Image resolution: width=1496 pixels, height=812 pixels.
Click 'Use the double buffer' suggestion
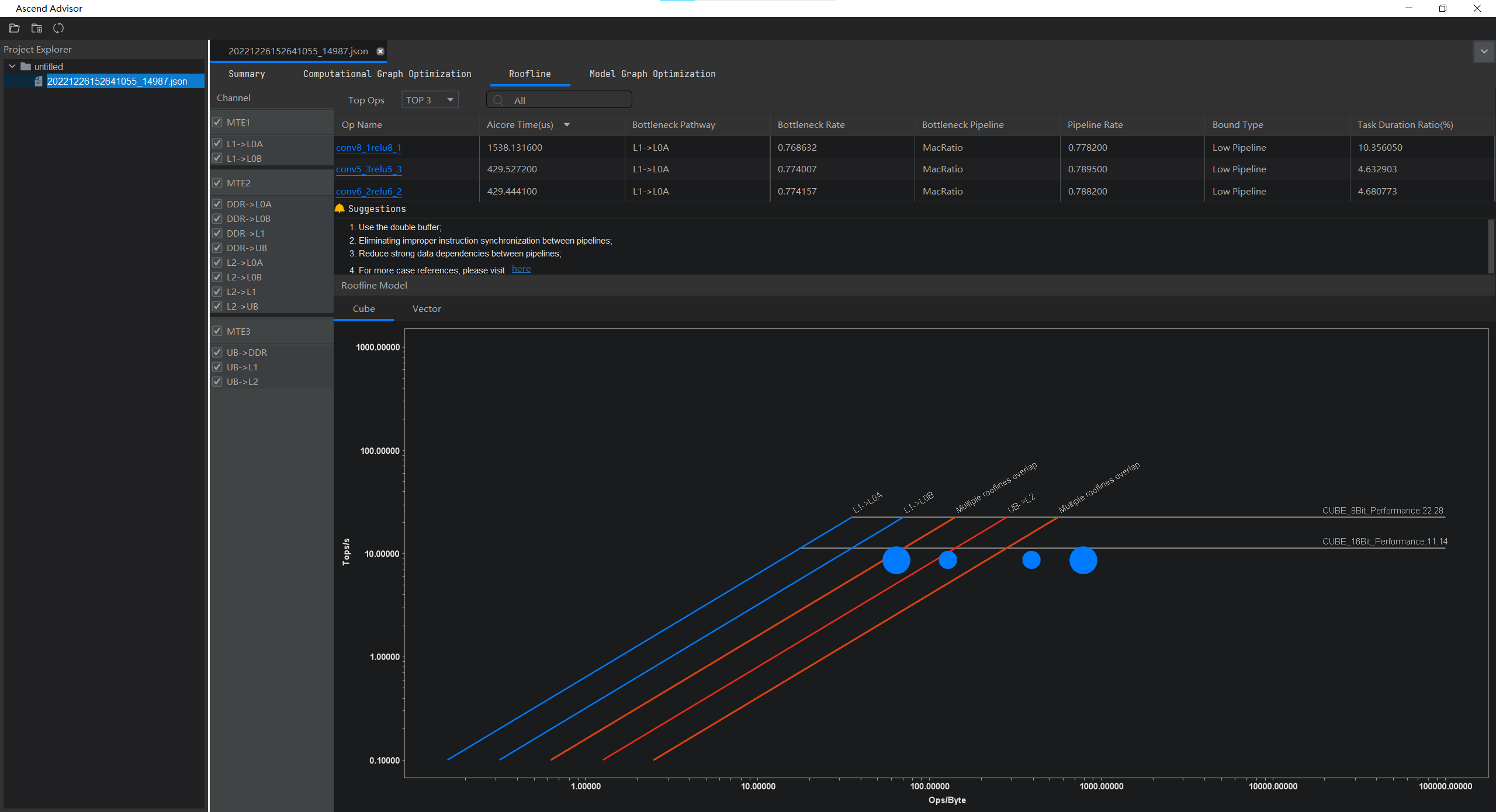[x=400, y=227]
